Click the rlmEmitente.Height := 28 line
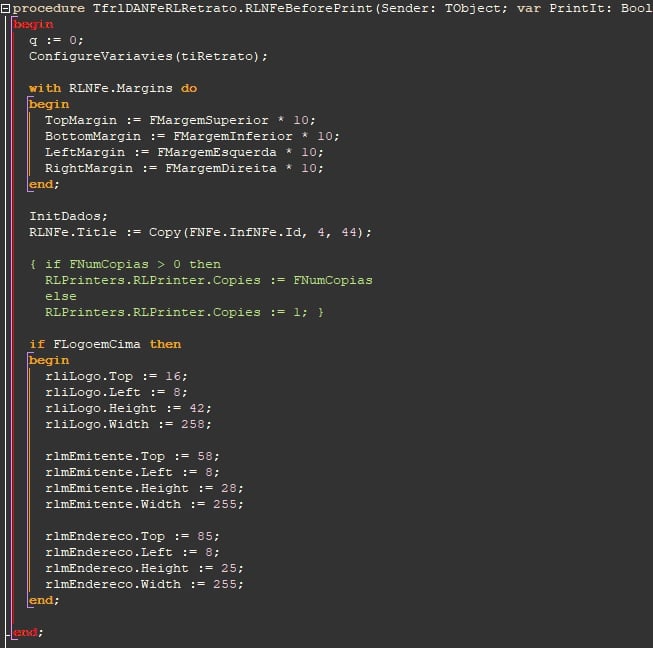This screenshot has width=653, height=648. (x=144, y=488)
